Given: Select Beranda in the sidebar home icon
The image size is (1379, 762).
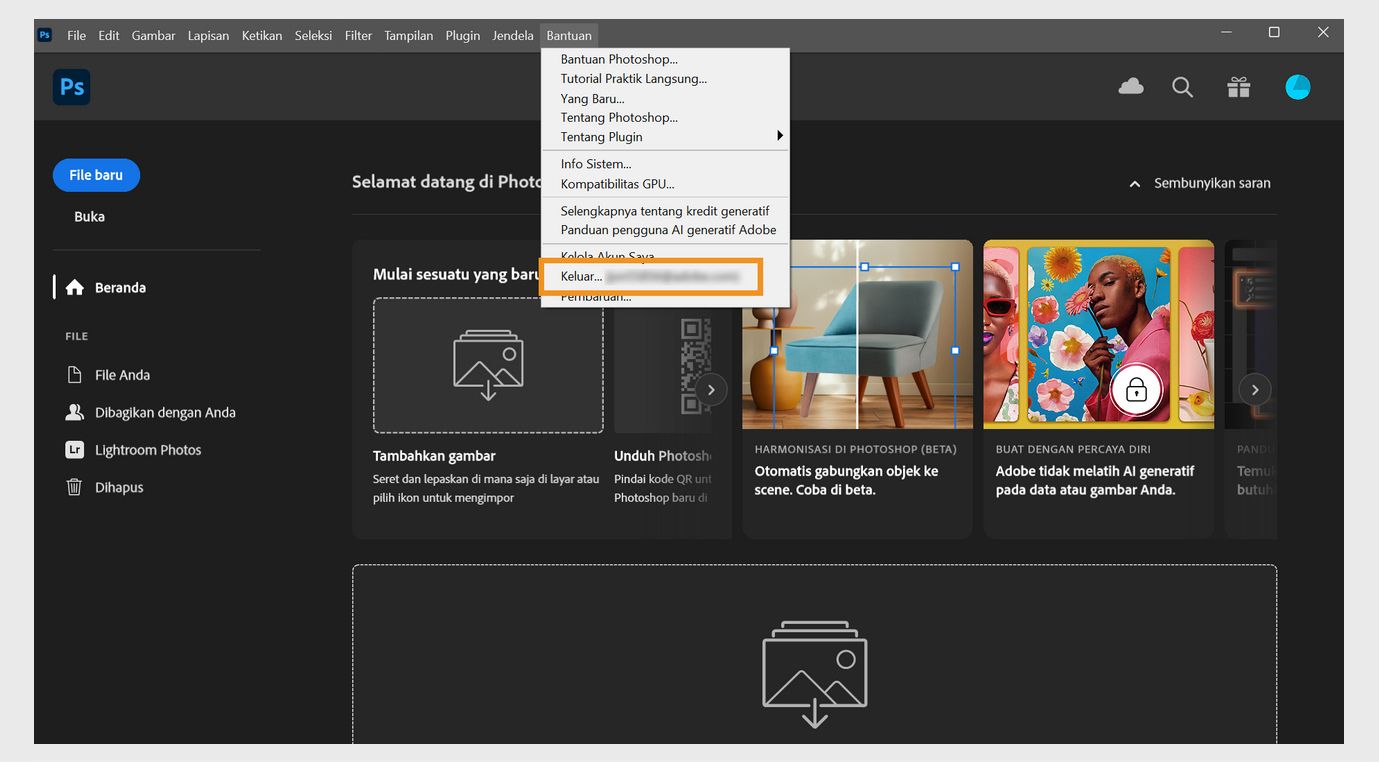Looking at the screenshot, I should point(75,287).
